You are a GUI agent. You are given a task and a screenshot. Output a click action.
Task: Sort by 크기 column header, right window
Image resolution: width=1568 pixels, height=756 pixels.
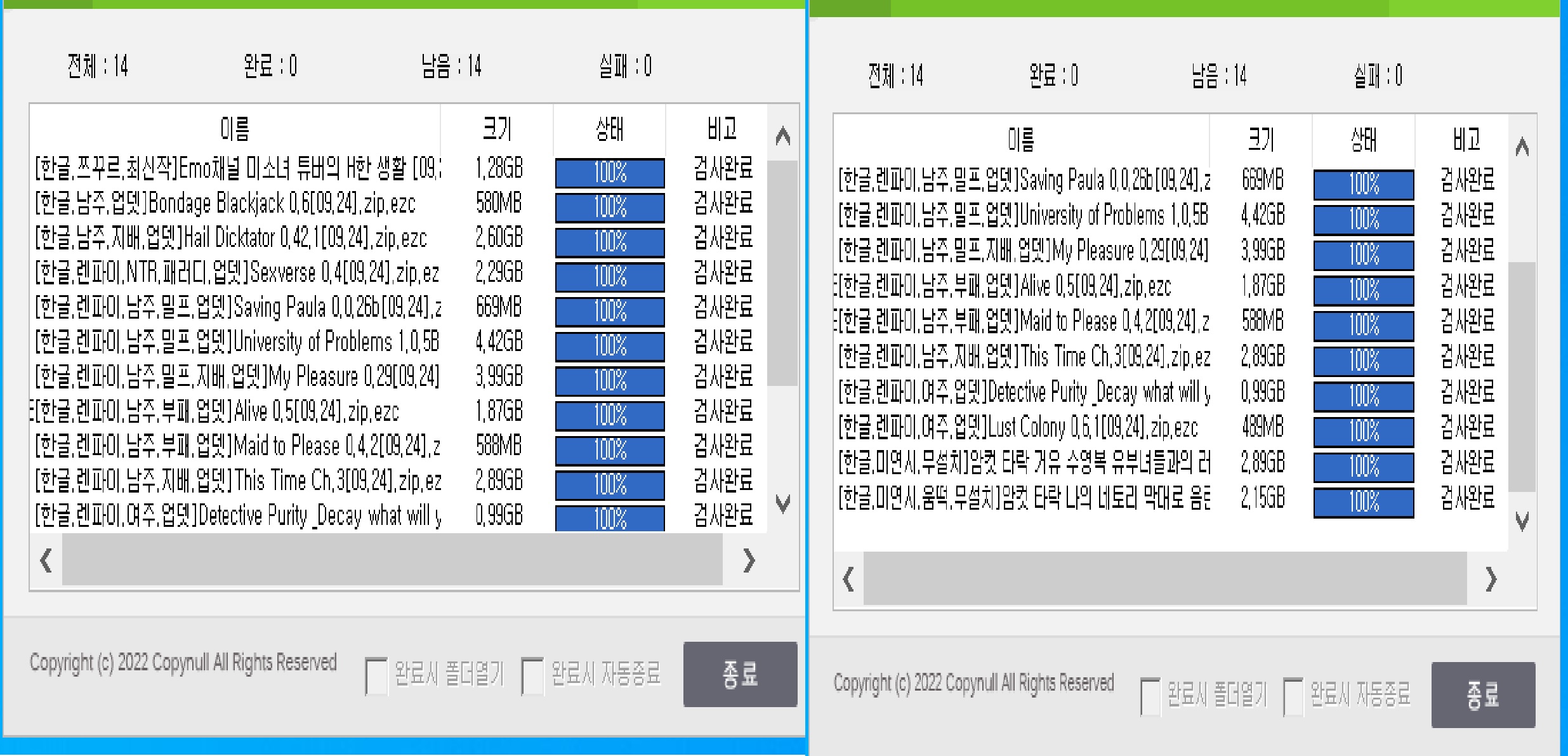pyautogui.click(x=1260, y=139)
